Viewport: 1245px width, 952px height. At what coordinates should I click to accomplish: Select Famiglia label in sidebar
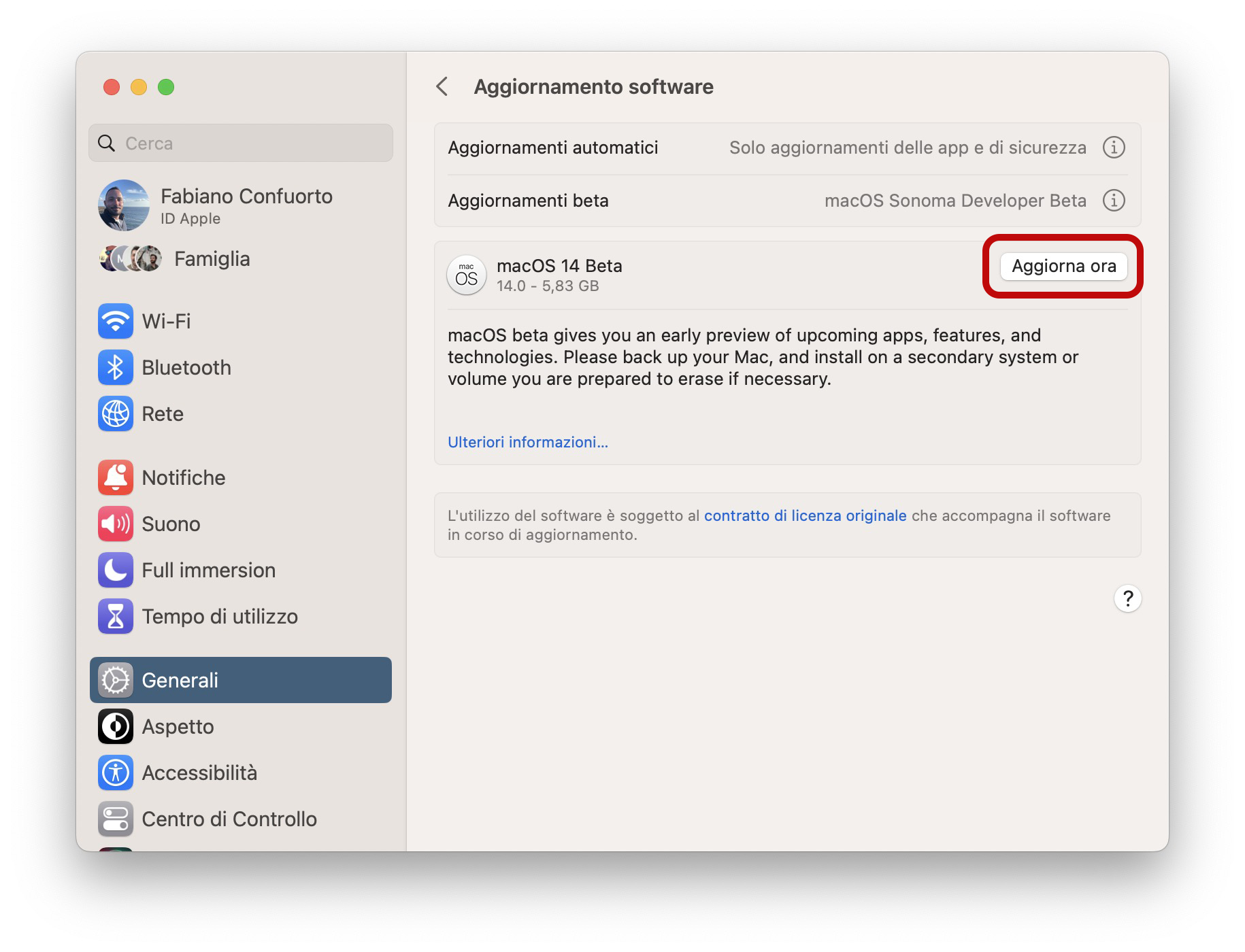pos(212,258)
